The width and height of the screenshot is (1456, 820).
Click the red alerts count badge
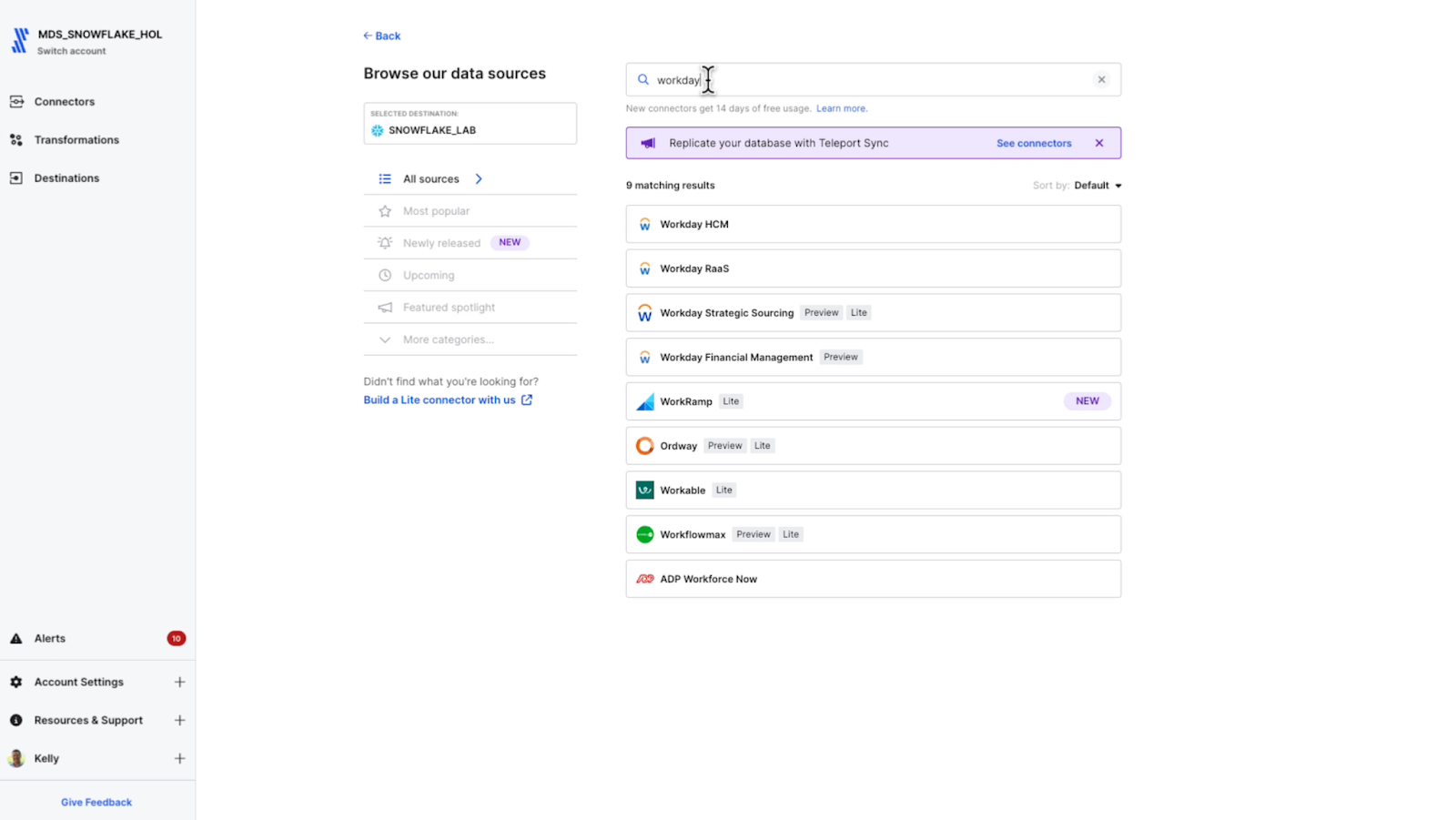pos(177,638)
